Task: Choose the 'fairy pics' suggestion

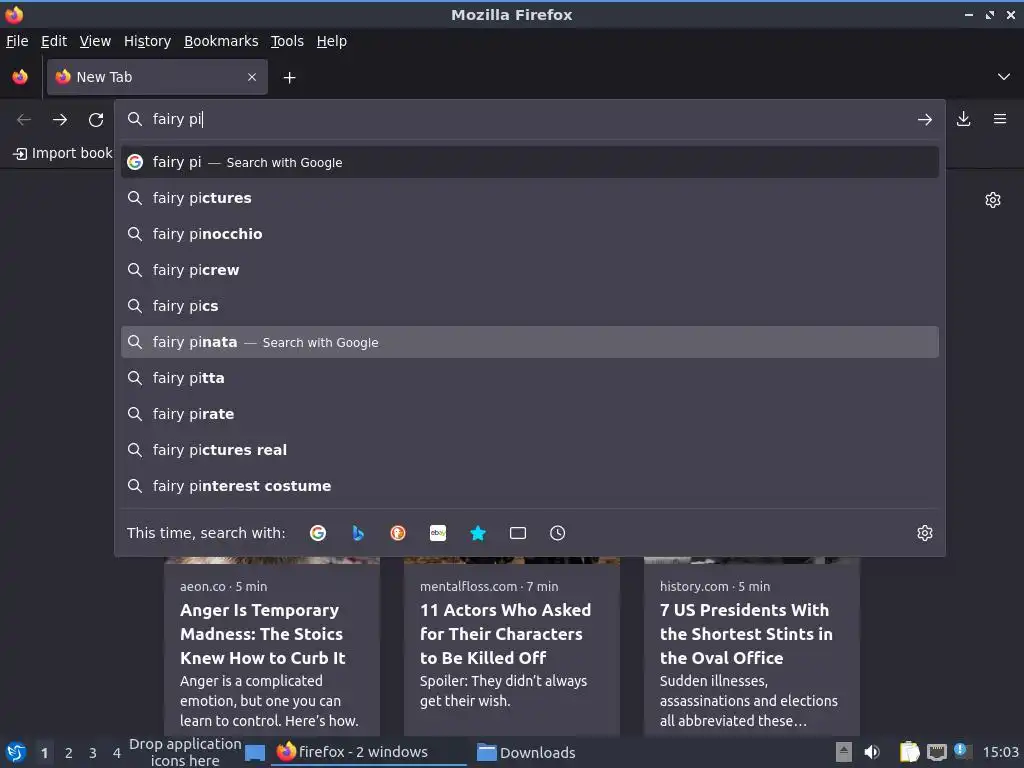Action: pos(530,306)
